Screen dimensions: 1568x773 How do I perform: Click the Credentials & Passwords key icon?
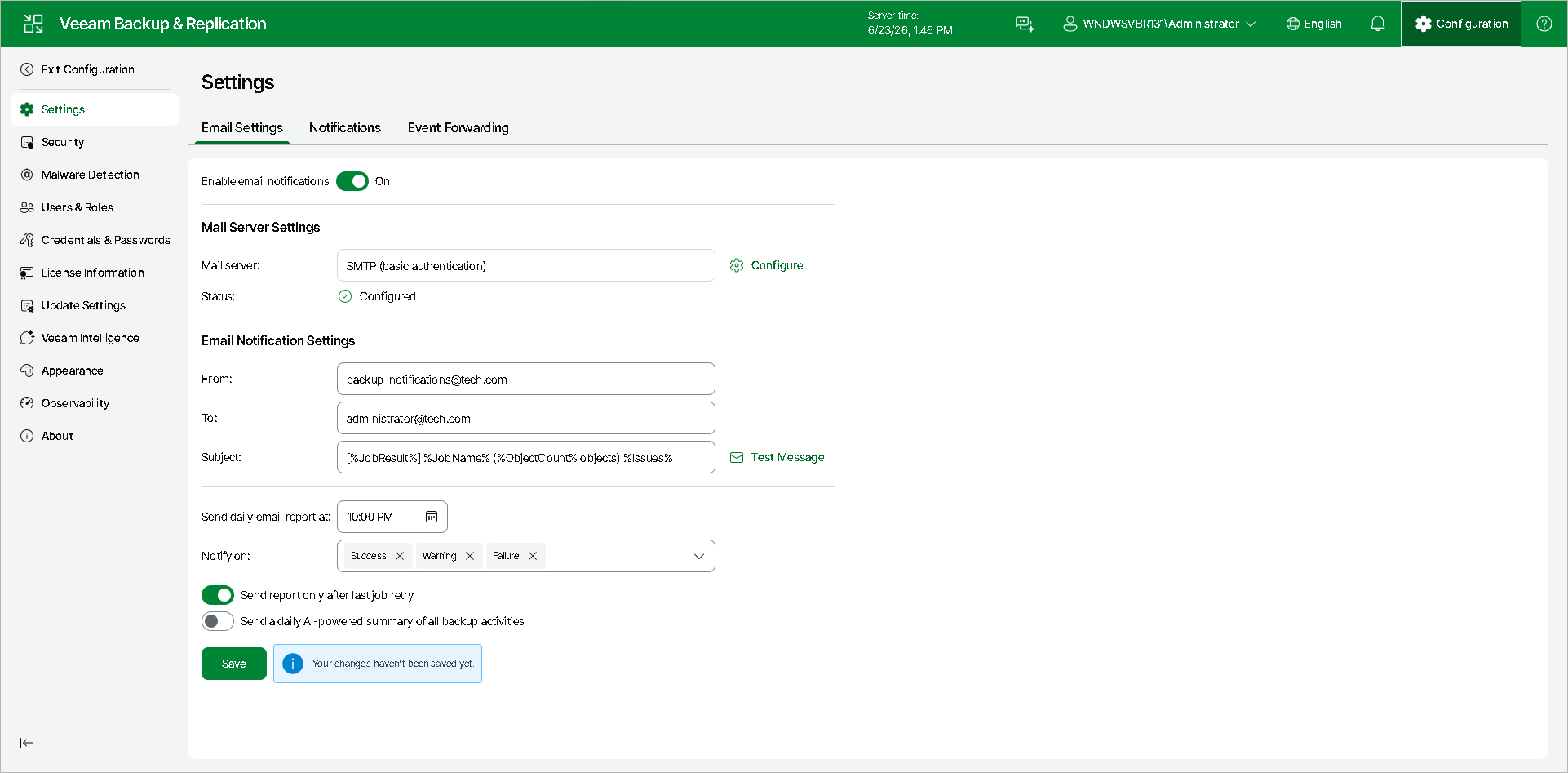pyautogui.click(x=27, y=240)
